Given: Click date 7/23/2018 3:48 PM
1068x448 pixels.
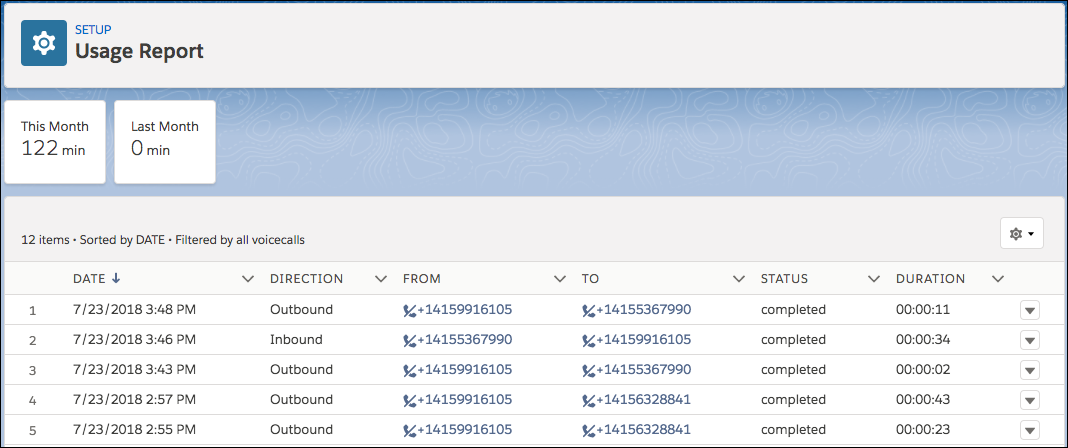Looking at the screenshot, I should (x=134, y=310).
